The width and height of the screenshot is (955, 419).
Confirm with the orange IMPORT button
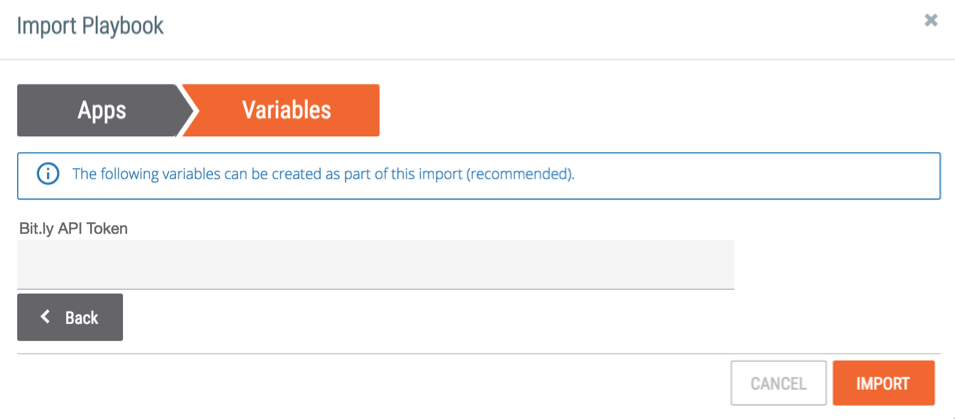click(883, 383)
